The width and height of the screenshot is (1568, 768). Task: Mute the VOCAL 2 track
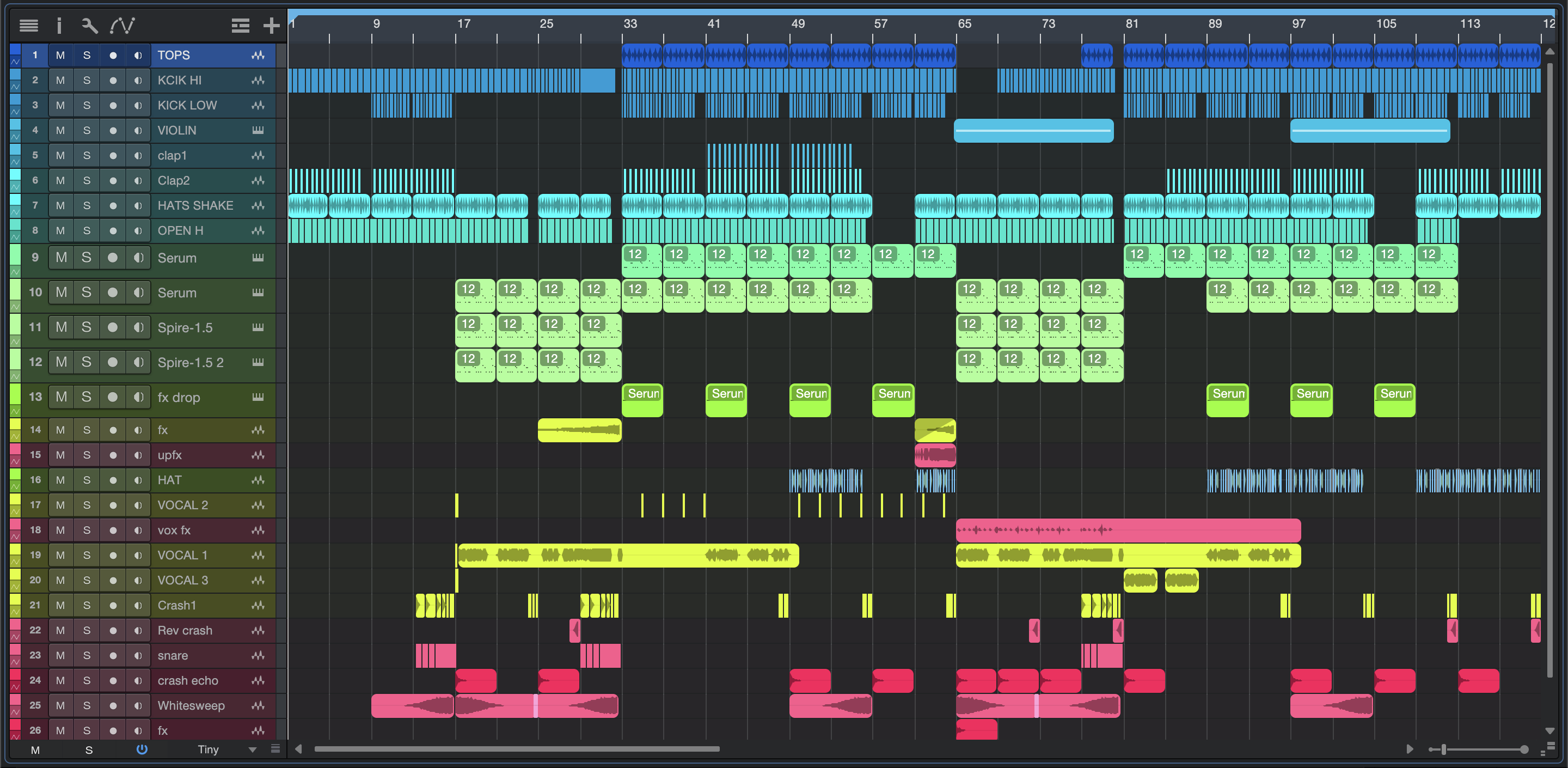[60, 505]
